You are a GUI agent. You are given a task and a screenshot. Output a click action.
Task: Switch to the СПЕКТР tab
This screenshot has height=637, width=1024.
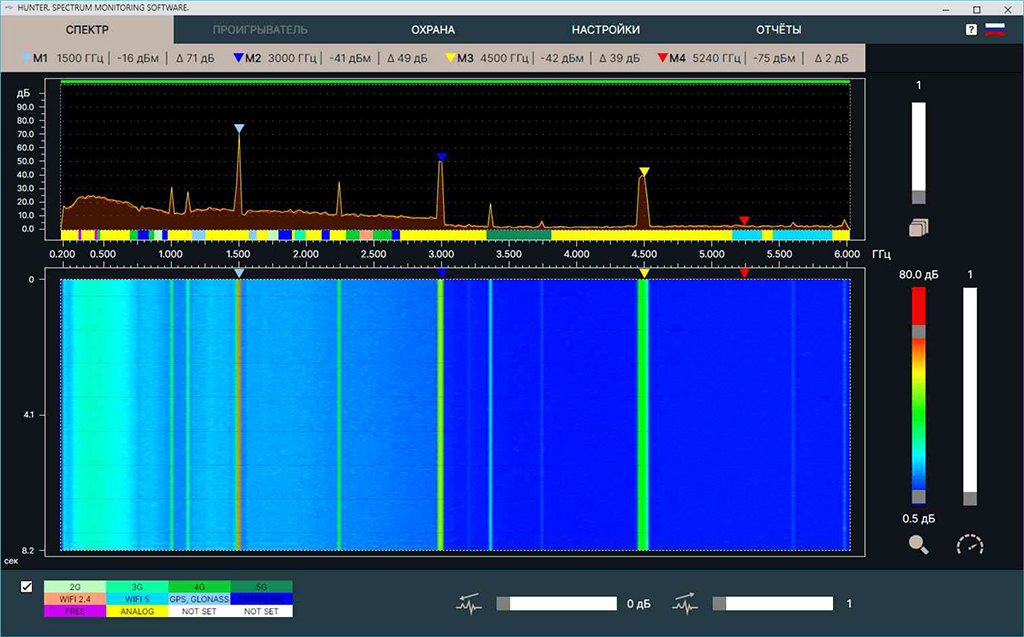[x=87, y=29]
